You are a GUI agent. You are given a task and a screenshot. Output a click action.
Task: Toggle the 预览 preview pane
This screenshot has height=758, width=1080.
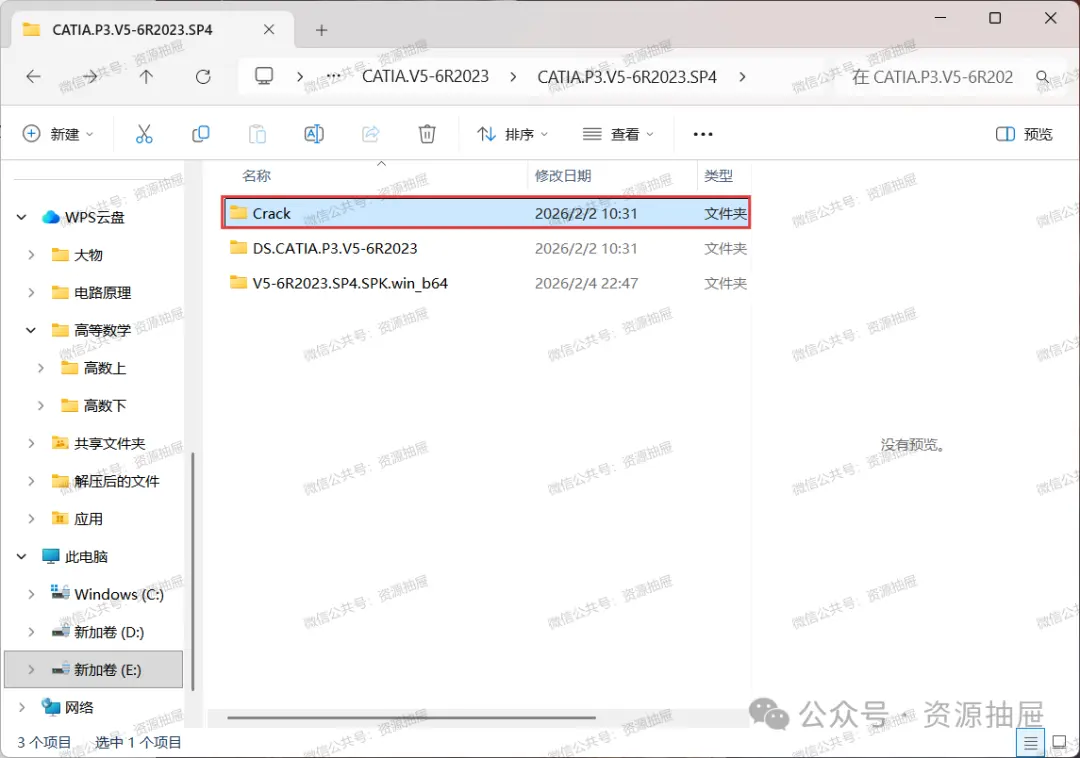[1024, 134]
